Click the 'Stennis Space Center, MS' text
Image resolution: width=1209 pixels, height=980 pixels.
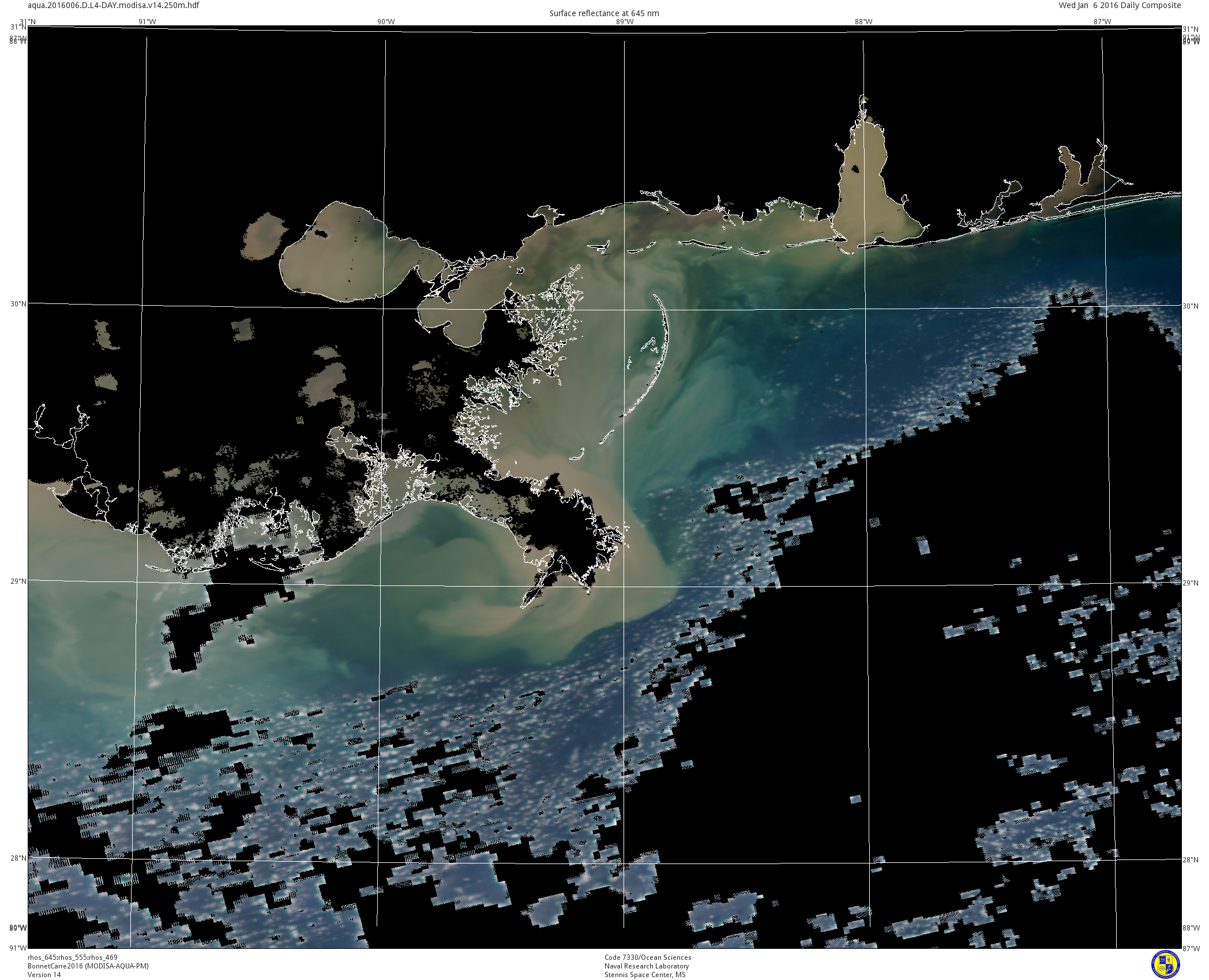(645, 975)
